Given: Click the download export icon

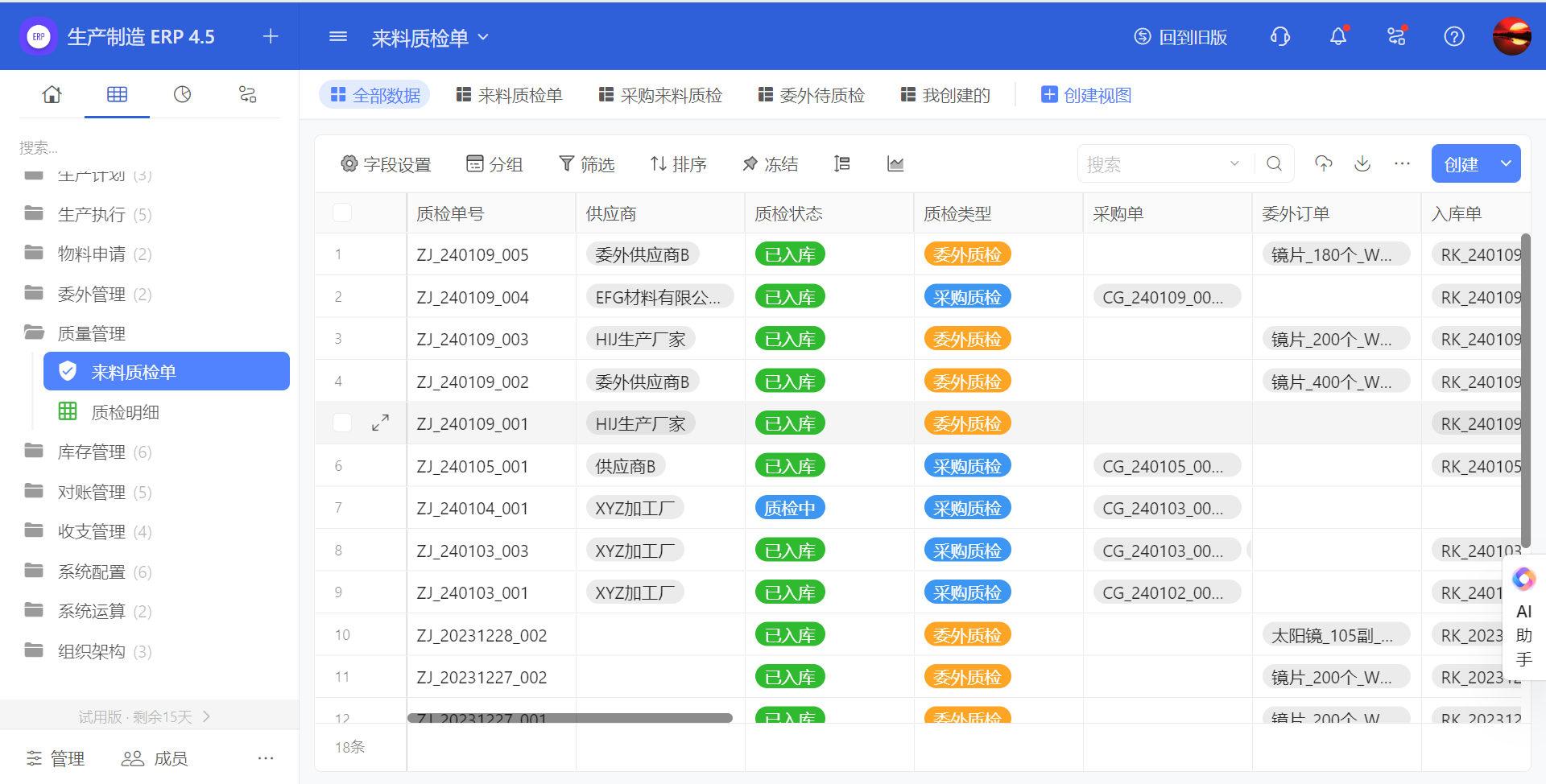Looking at the screenshot, I should click(1362, 164).
